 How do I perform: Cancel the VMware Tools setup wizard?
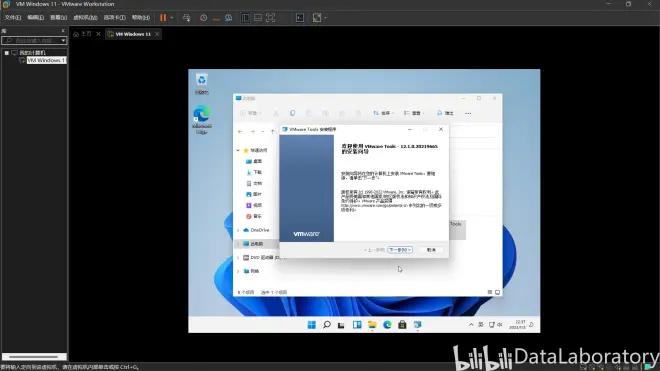tap(431, 250)
